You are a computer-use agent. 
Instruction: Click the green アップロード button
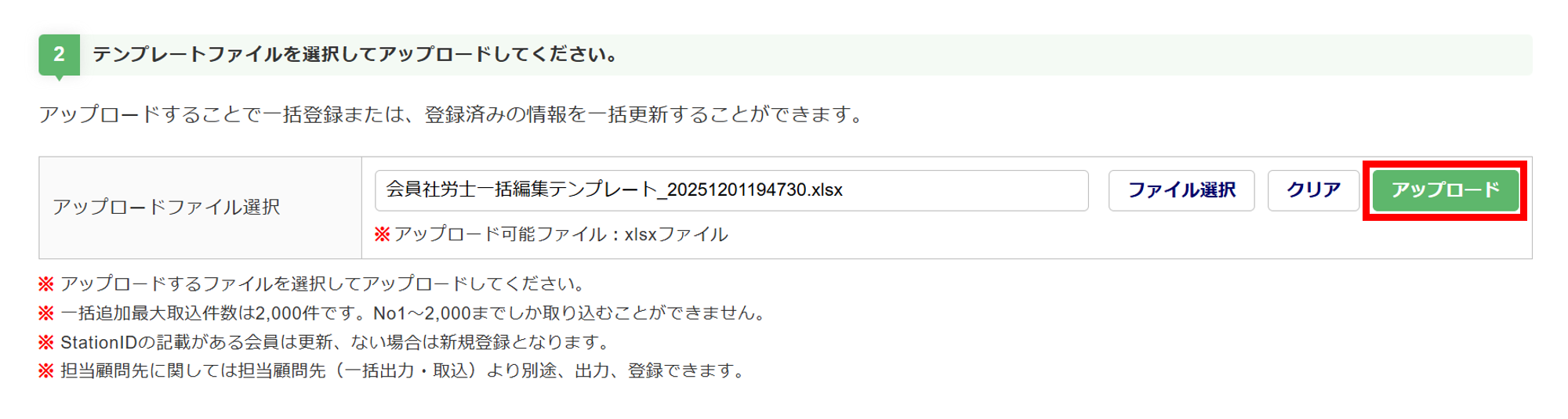coord(1445,190)
